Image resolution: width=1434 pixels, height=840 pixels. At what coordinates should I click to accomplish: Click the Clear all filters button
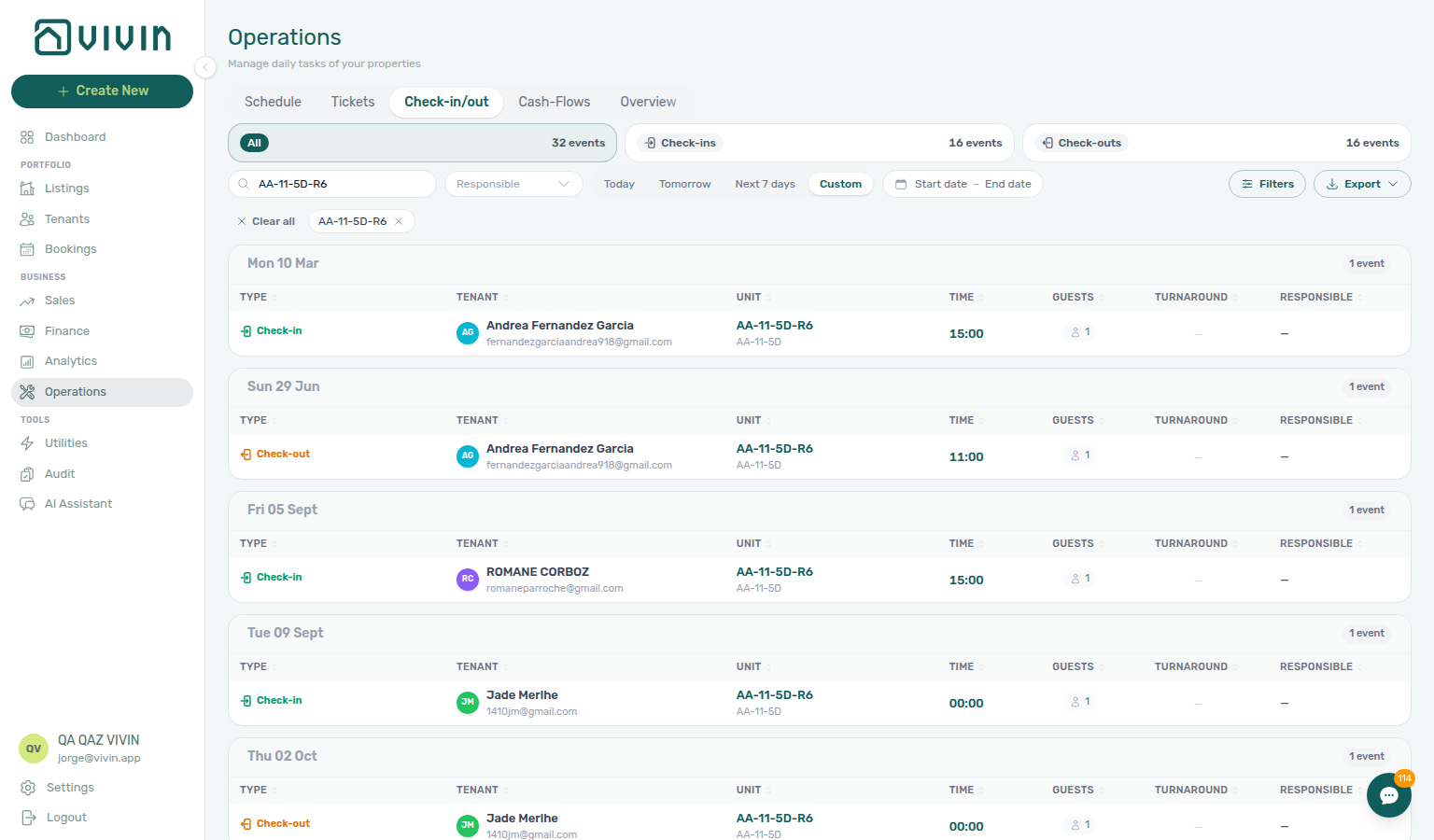point(266,221)
